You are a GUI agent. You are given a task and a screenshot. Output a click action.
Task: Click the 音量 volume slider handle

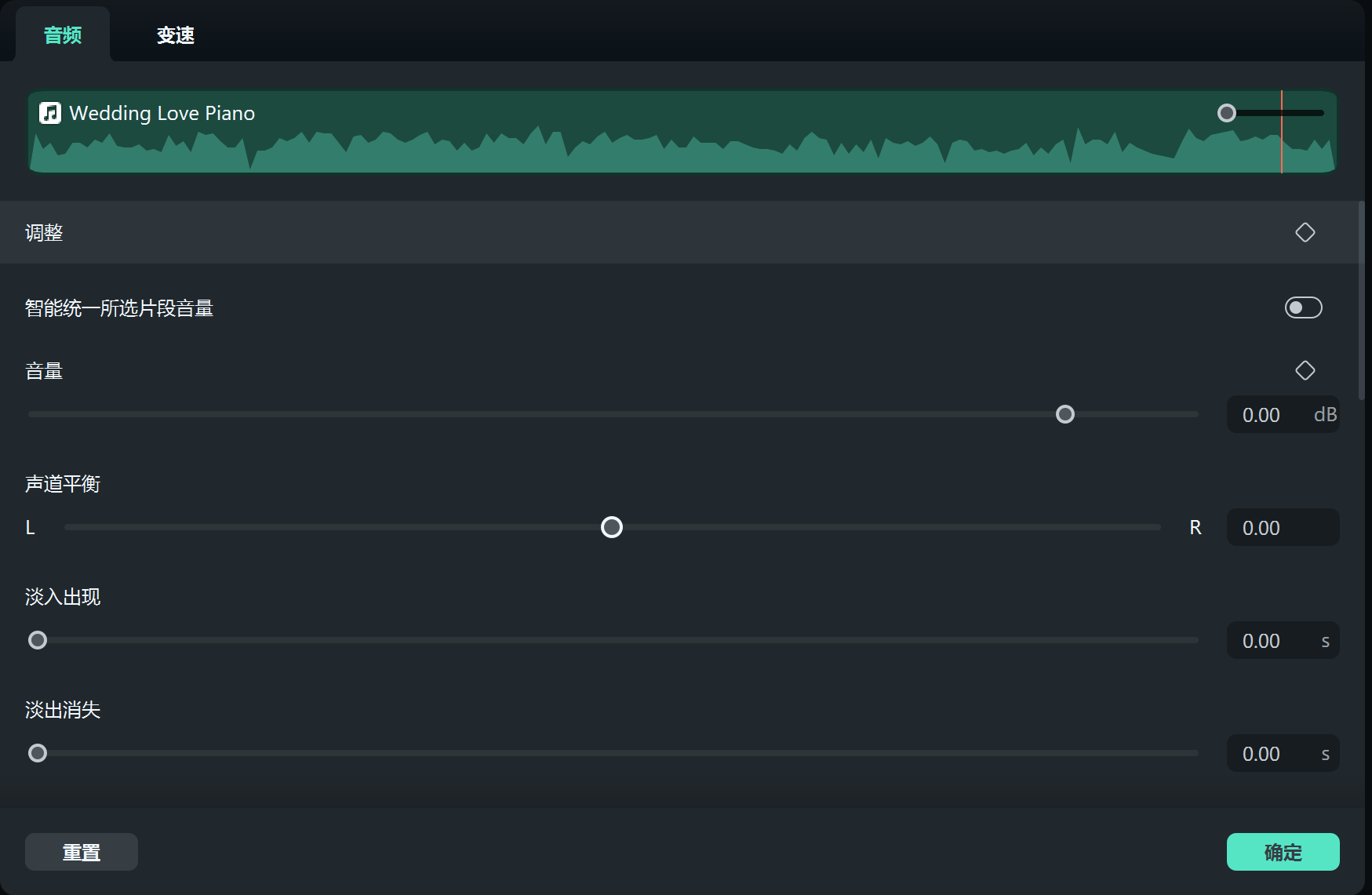point(1064,414)
